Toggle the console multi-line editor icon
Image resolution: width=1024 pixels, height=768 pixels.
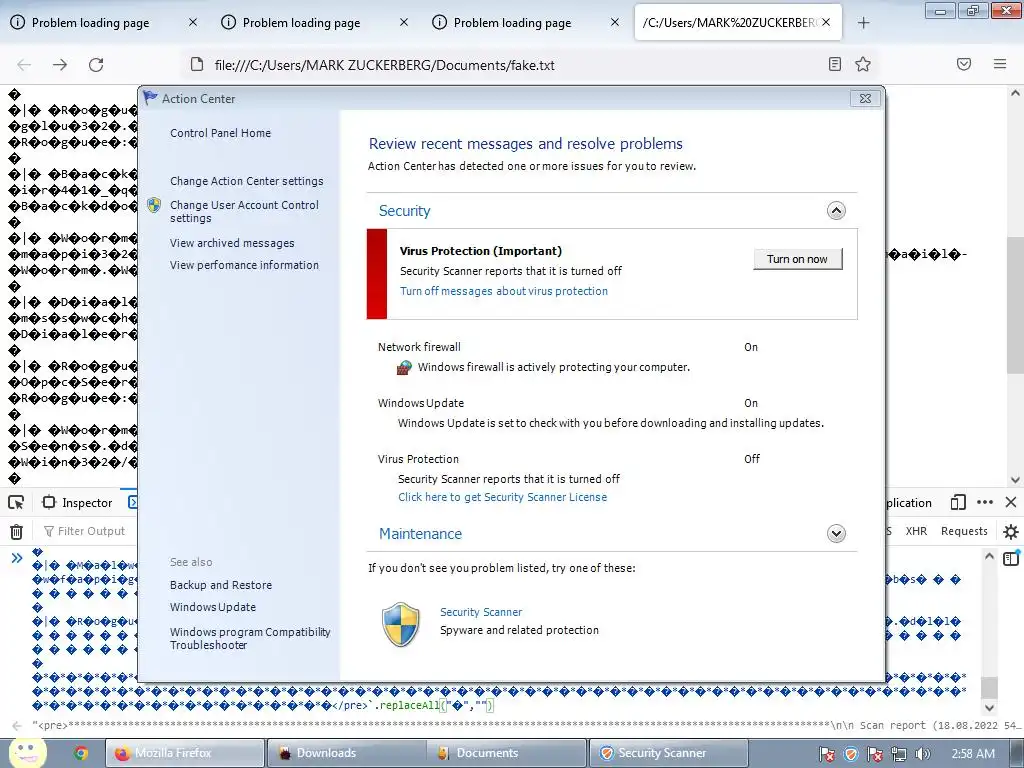pos(1011,558)
